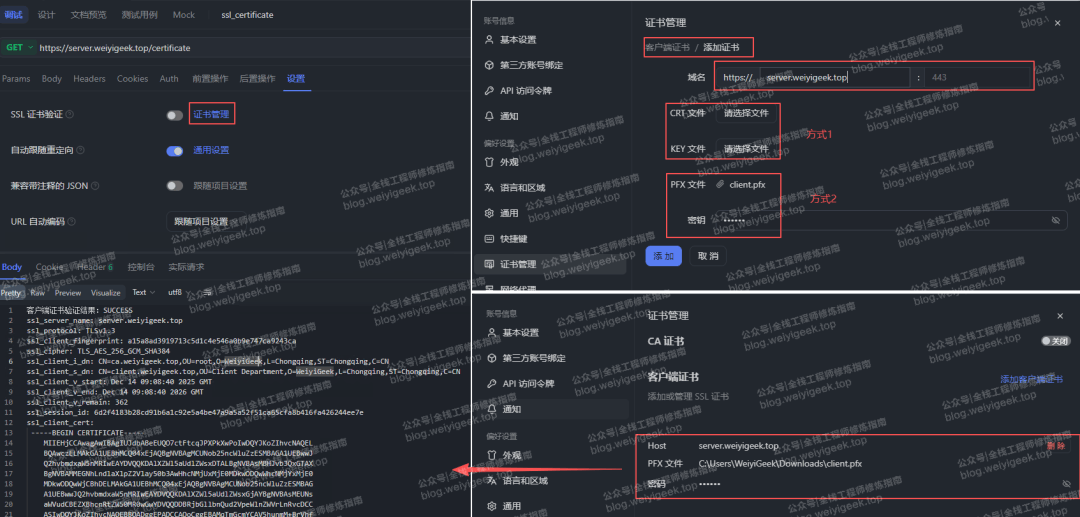Choose a file for CRT 文件
The image size is (1080, 517).
click(746, 113)
